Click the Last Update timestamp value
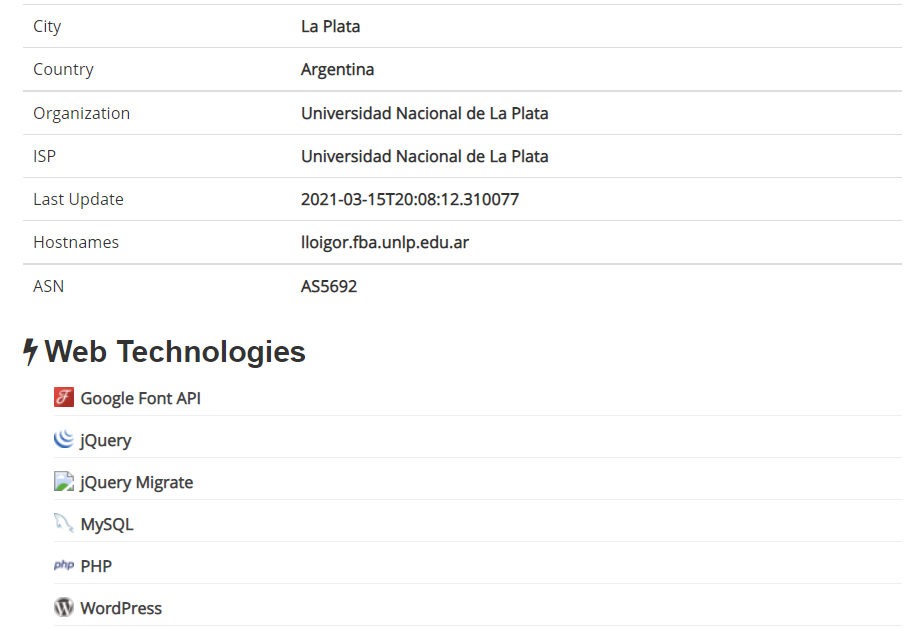This screenshot has width=918, height=629. [x=410, y=200]
